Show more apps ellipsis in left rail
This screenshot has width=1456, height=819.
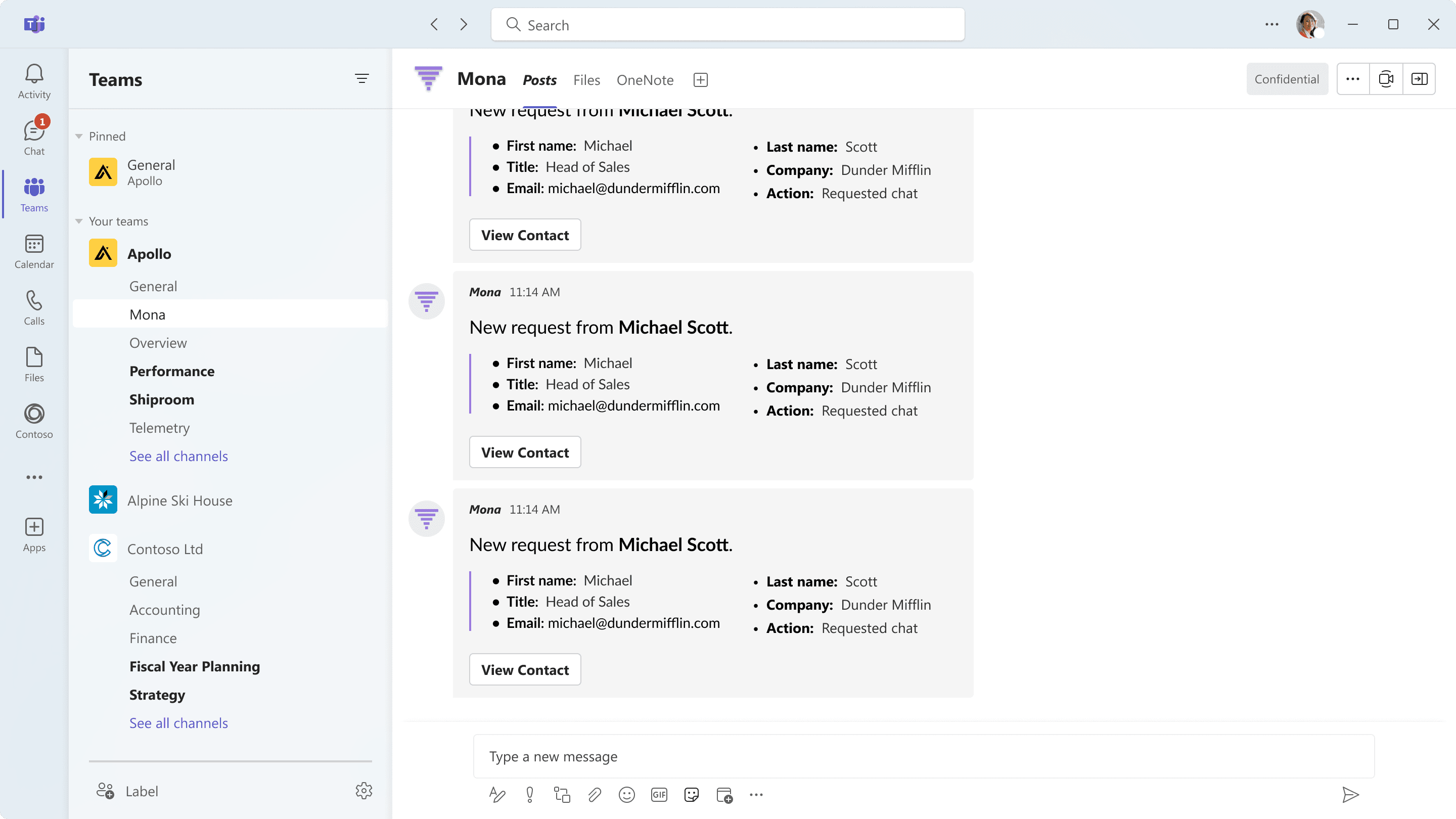click(x=34, y=477)
